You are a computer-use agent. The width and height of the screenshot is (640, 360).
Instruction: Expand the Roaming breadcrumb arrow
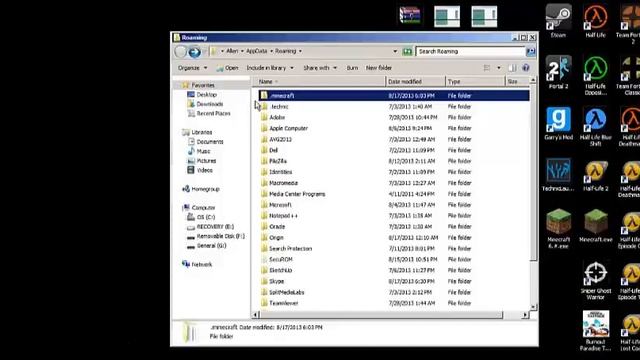point(300,51)
